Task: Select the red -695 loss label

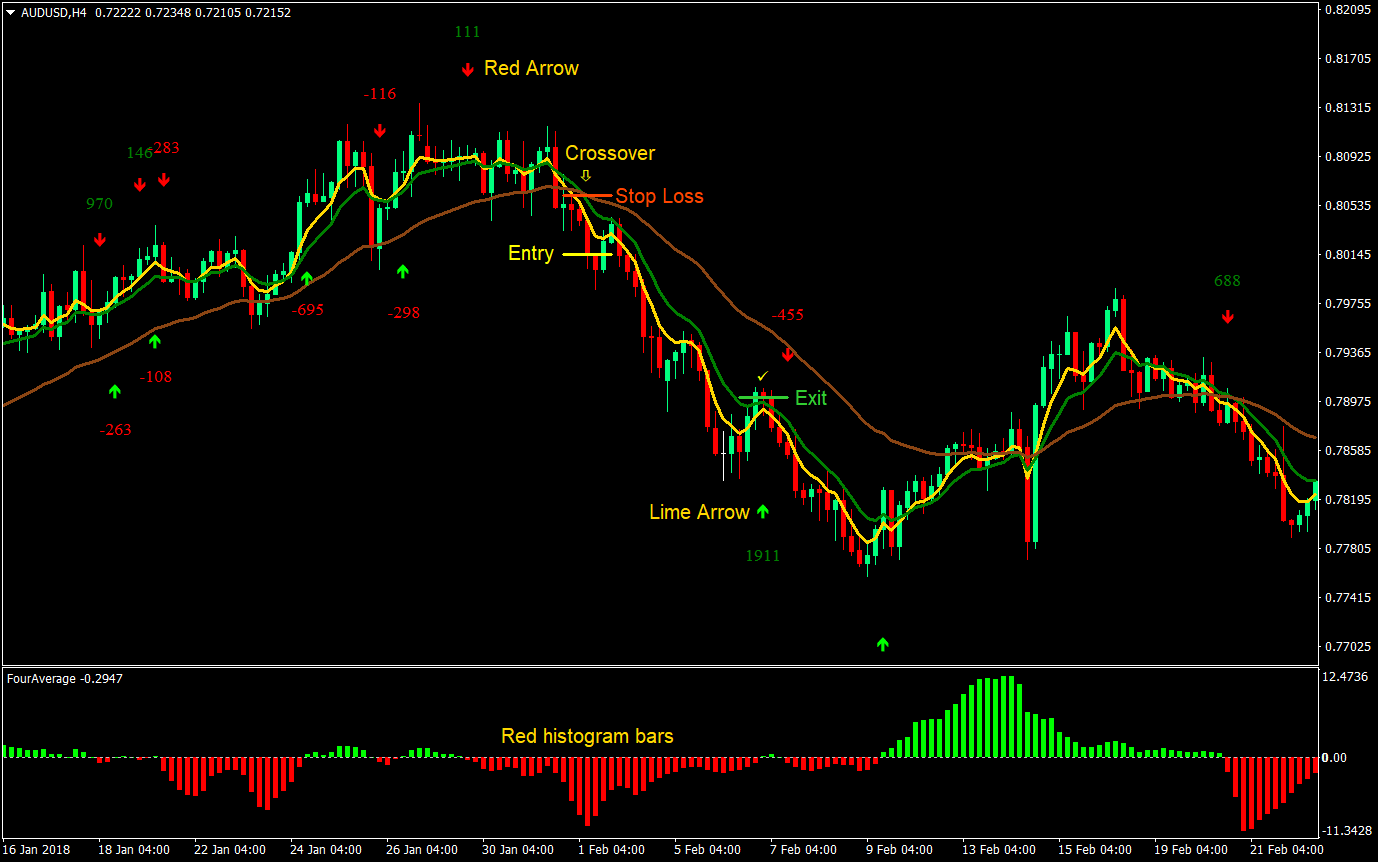Action: click(x=307, y=310)
